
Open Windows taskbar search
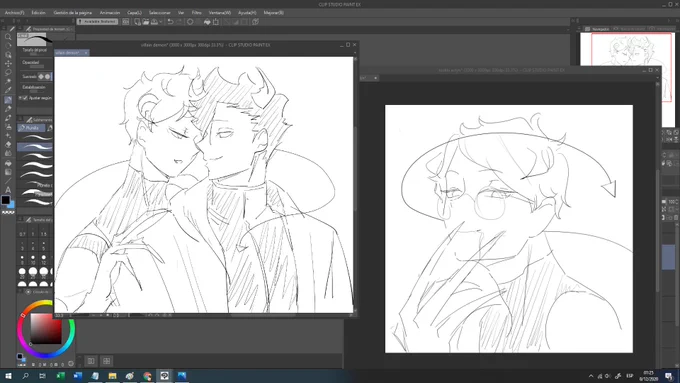click(26, 376)
